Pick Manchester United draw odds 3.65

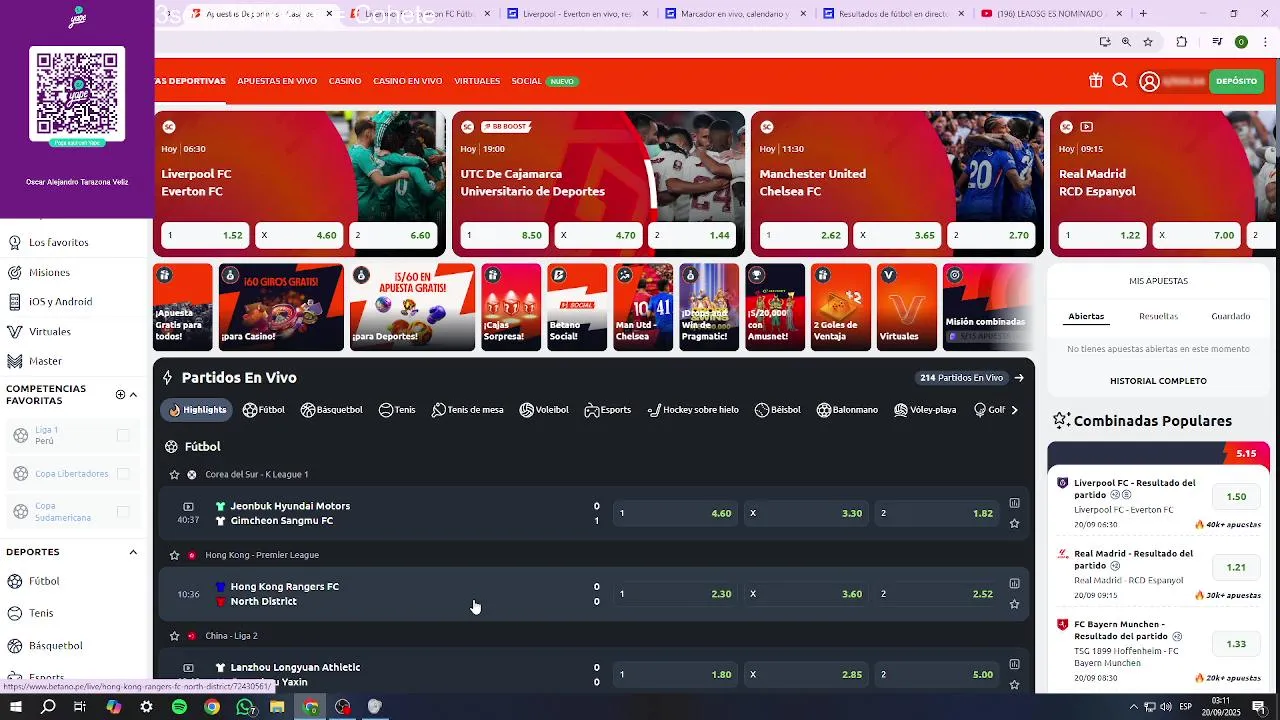click(897, 236)
